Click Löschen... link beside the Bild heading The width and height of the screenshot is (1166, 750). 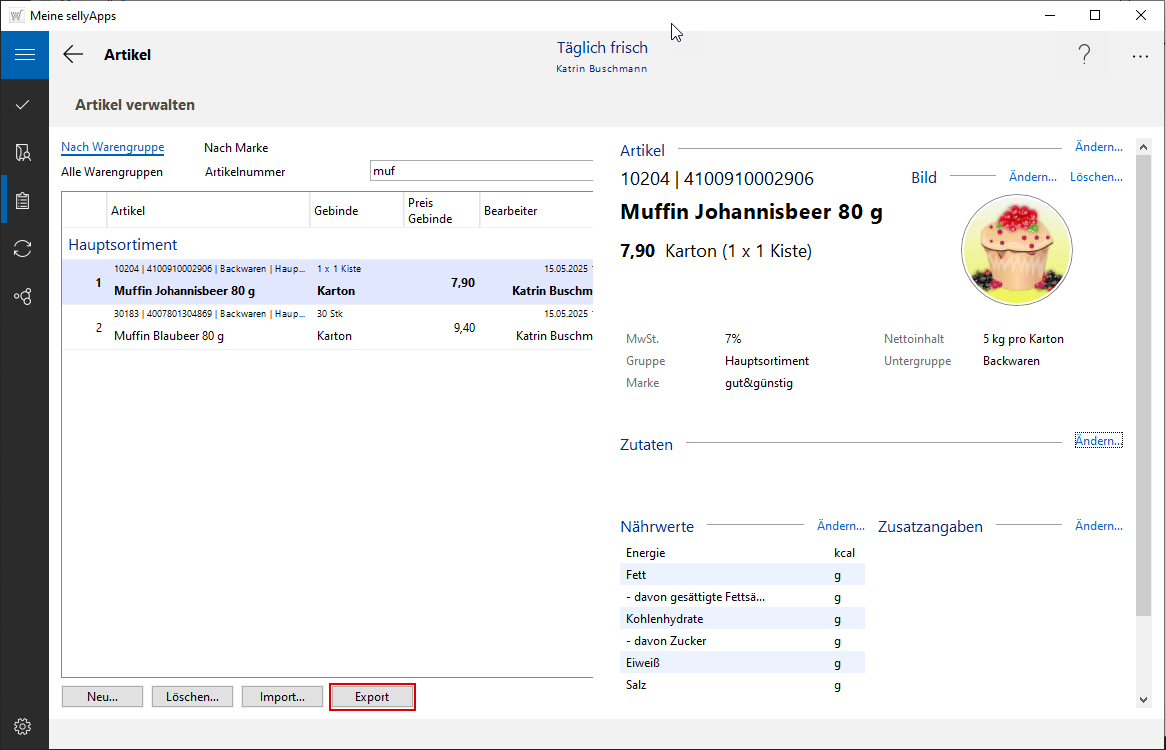1096,177
